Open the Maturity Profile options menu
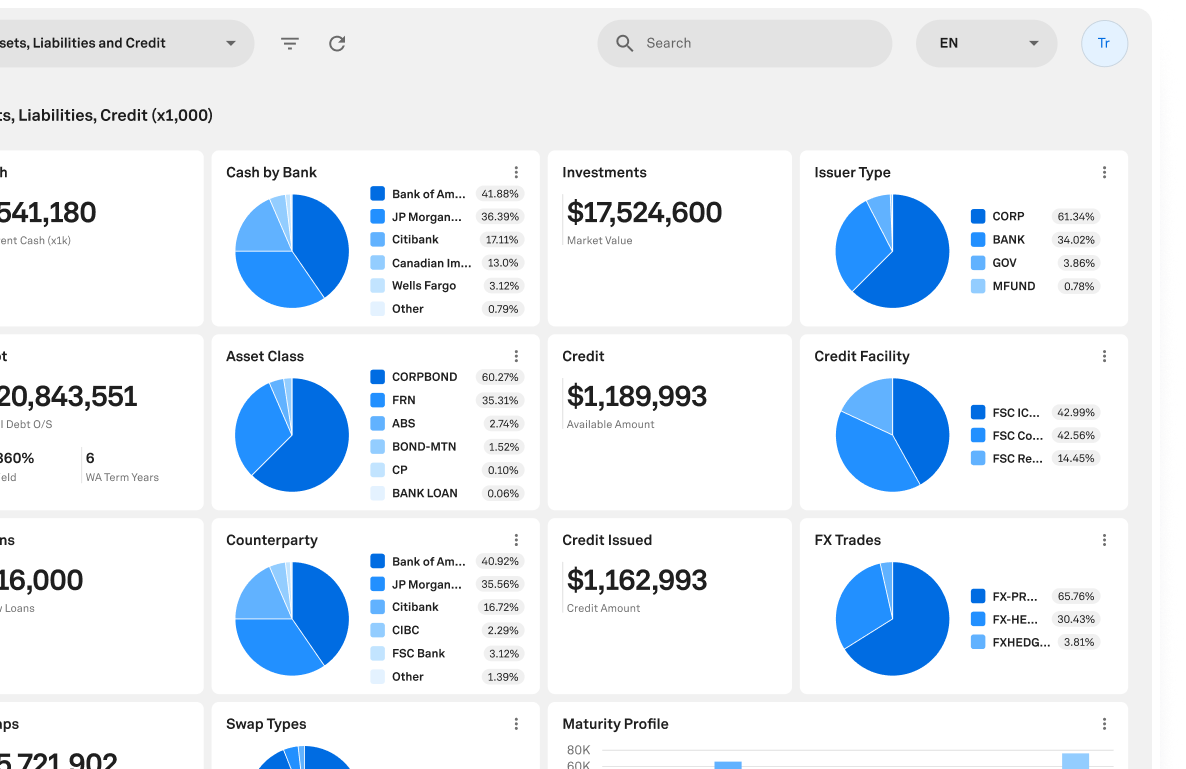Image resolution: width=1186 pixels, height=769 pixels. (x=1104, y=724)
